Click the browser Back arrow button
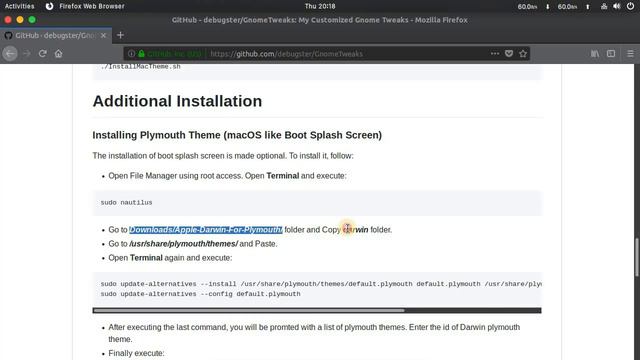 pyautogui.click(x=10, y=53)
